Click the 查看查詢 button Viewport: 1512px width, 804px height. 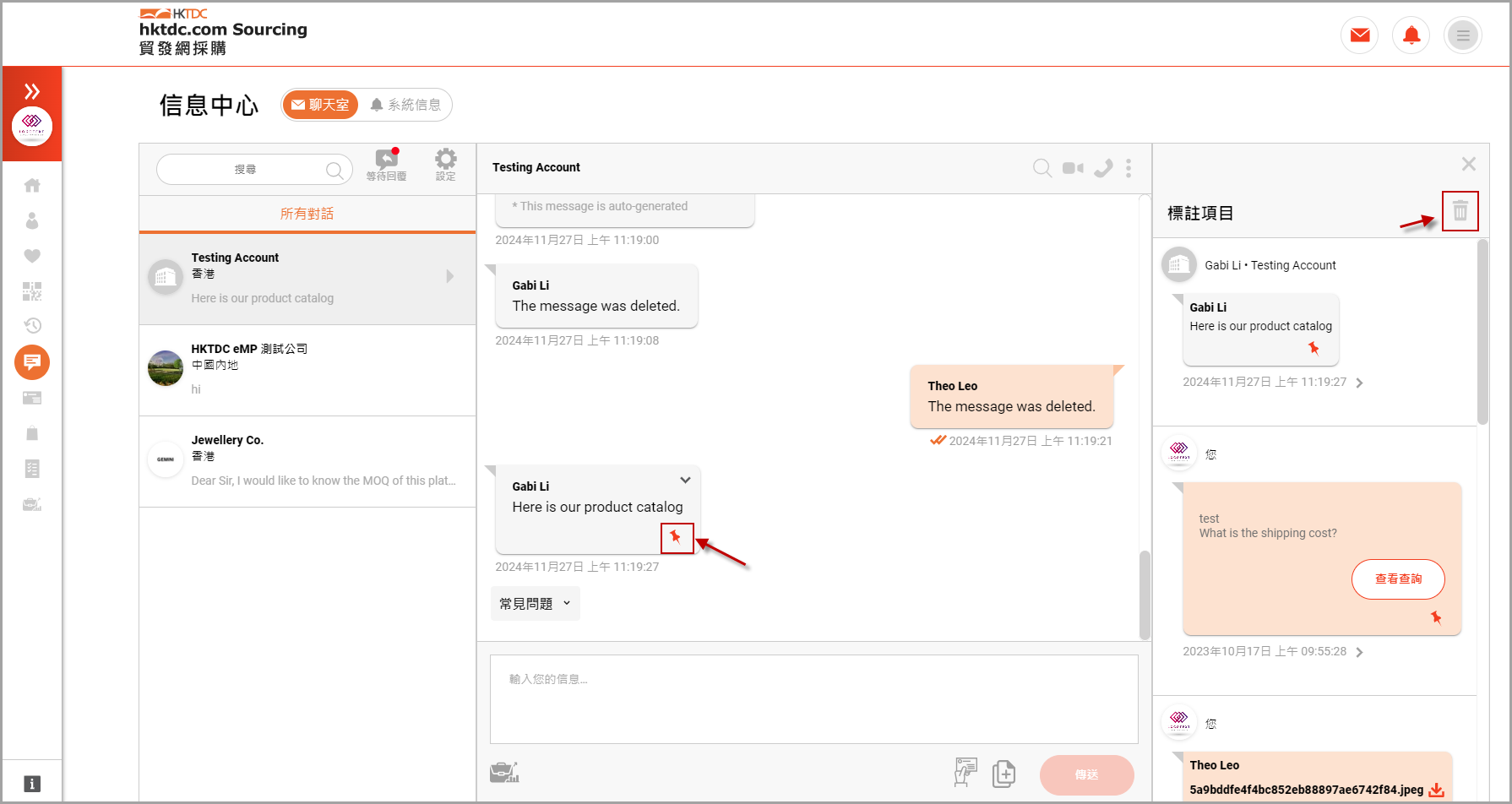tap(1397, 579)
